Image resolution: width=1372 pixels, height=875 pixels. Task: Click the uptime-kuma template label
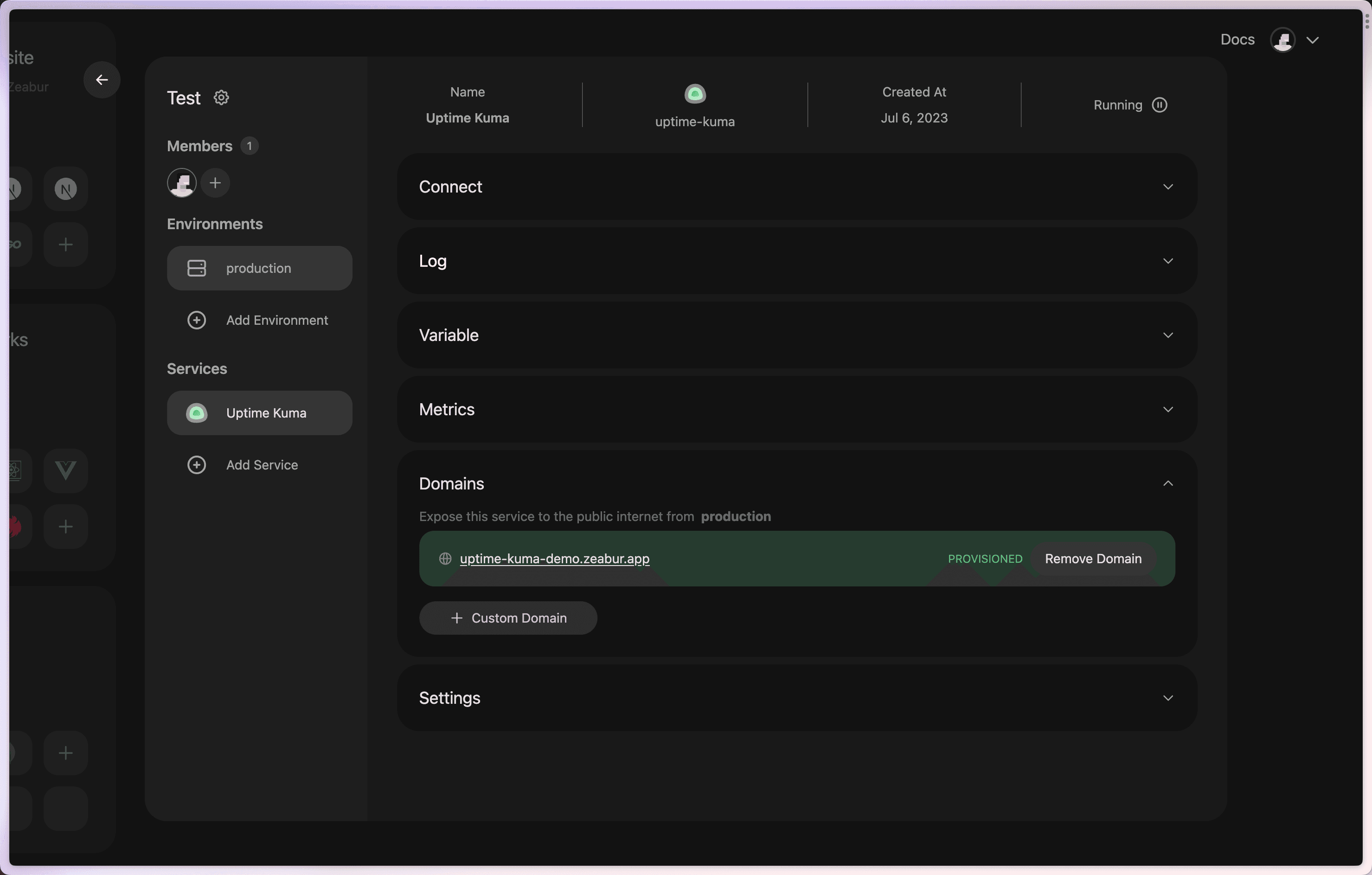[694, 122]
